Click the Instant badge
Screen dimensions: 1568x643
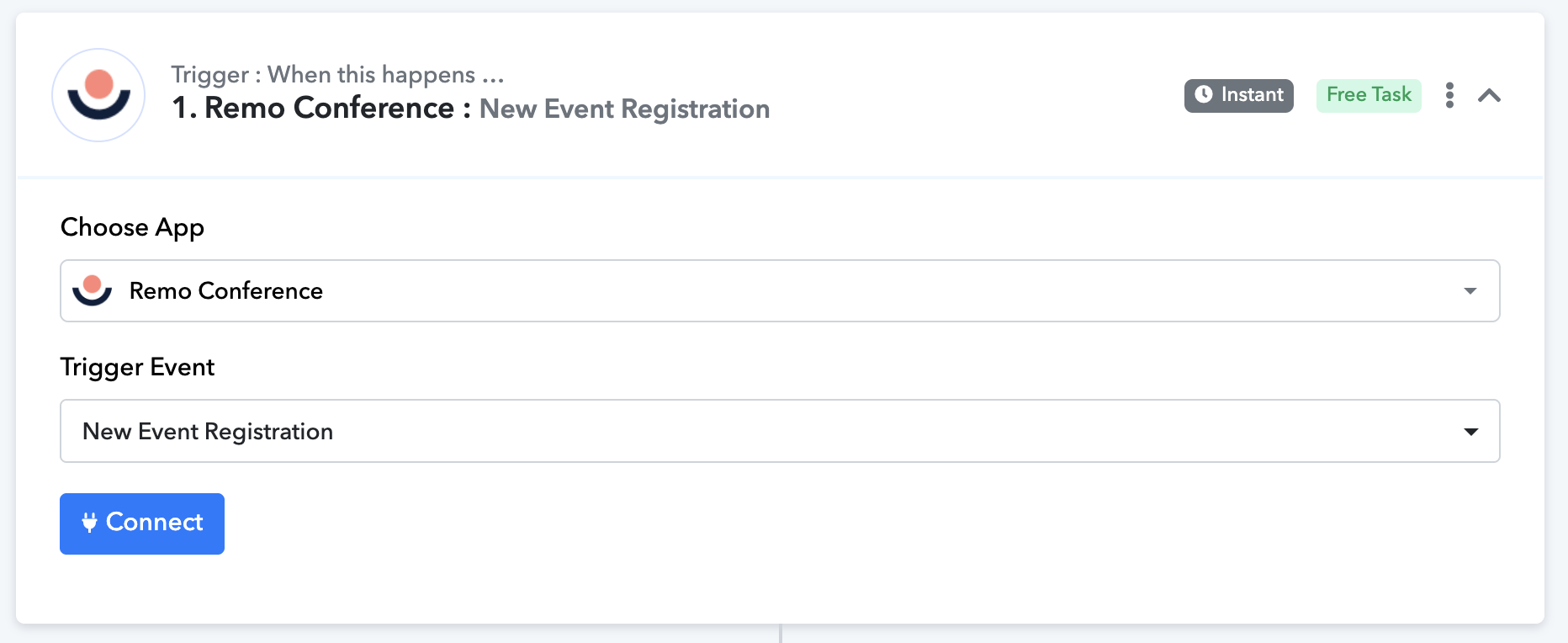tap(1238, 95)
